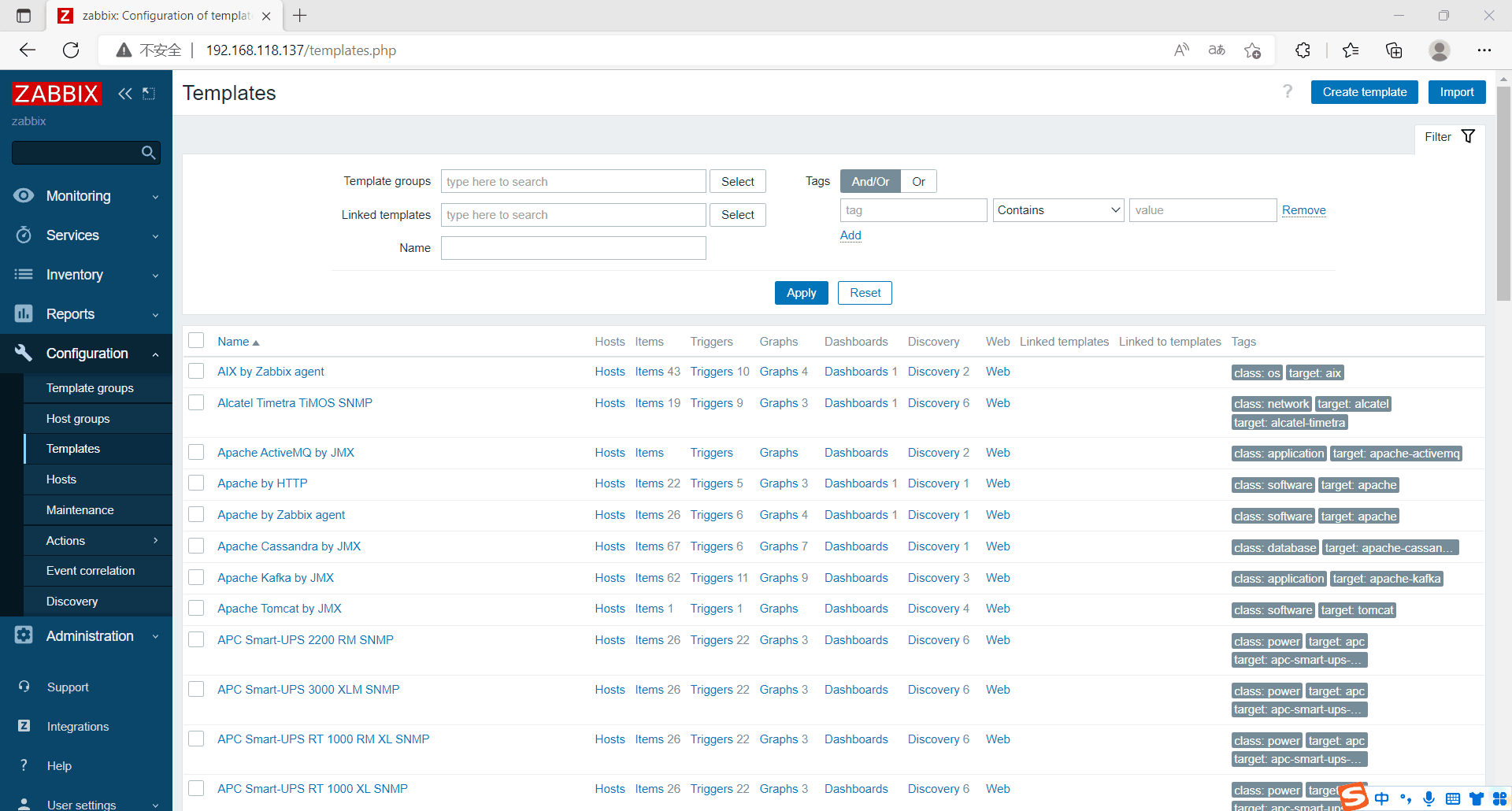Viewport: 1512px width, 811px height.
Task: Click the sidebar search magnifier icon
Action: point(148,153)
